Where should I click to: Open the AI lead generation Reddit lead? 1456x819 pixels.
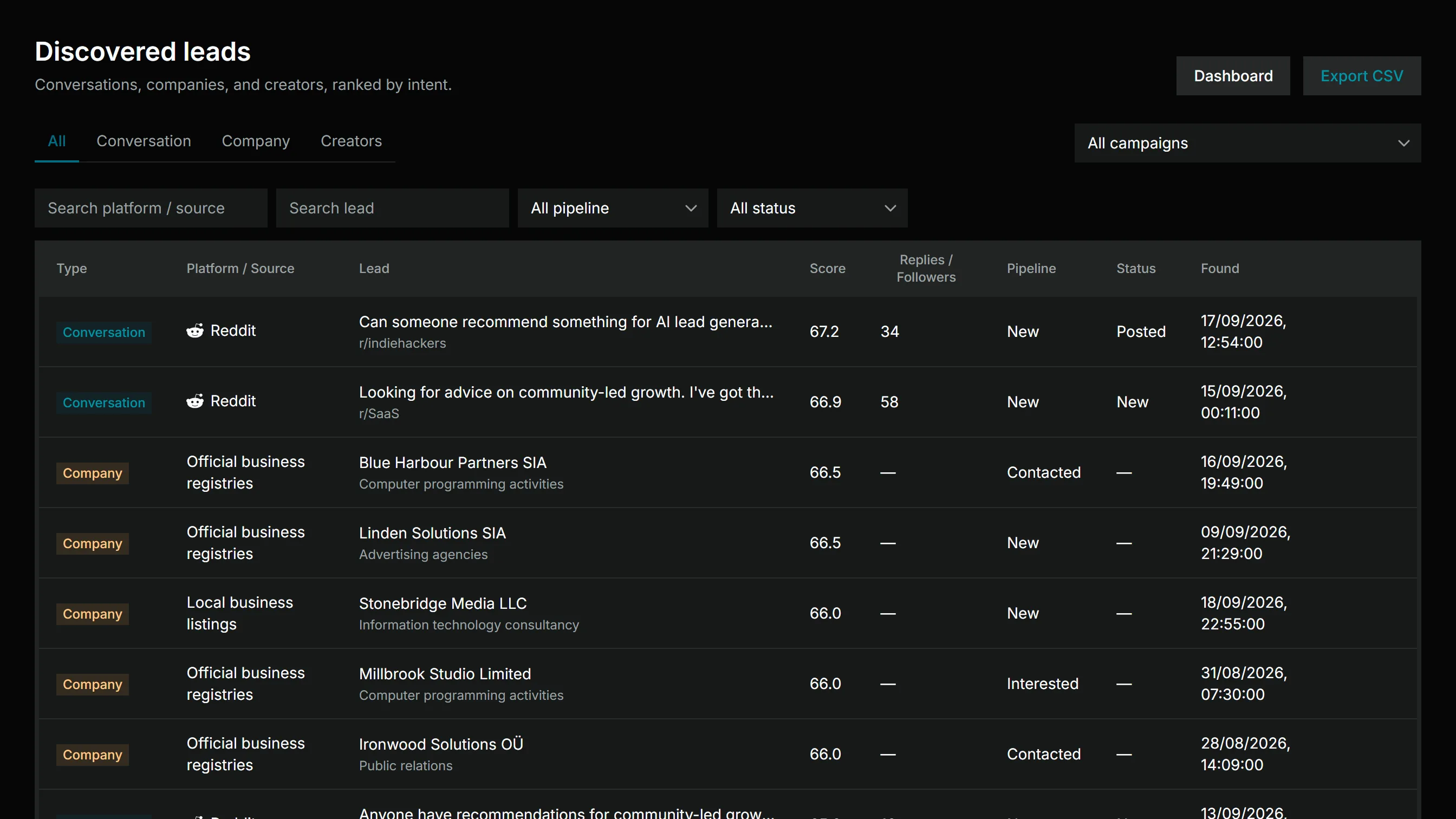pos(565,322)
